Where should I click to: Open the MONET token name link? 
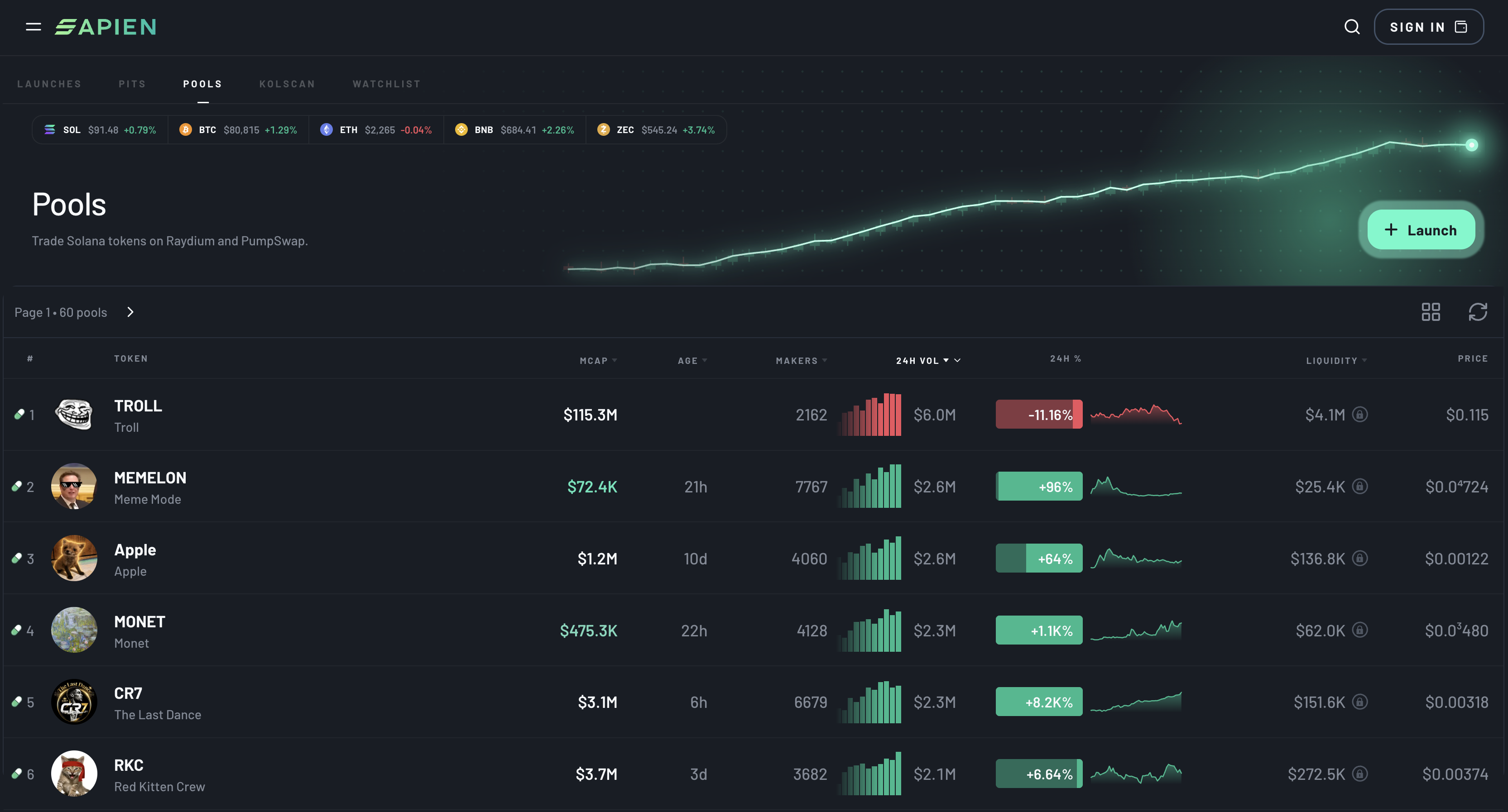[140, 622]
